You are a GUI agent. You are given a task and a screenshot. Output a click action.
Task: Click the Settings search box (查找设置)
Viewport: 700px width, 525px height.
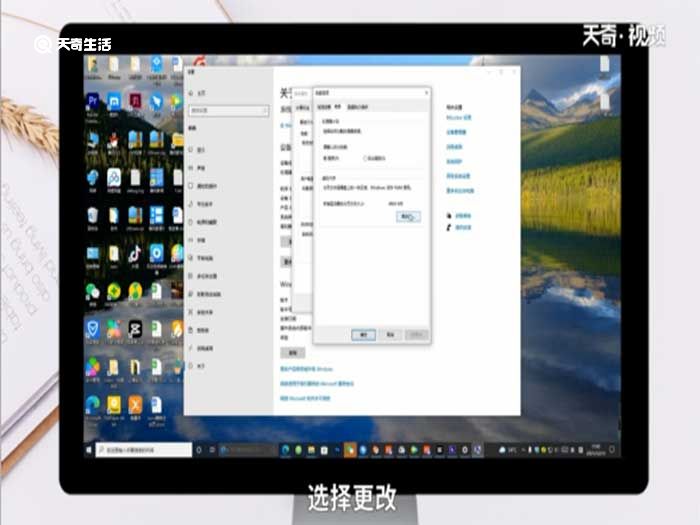[229, 110]
